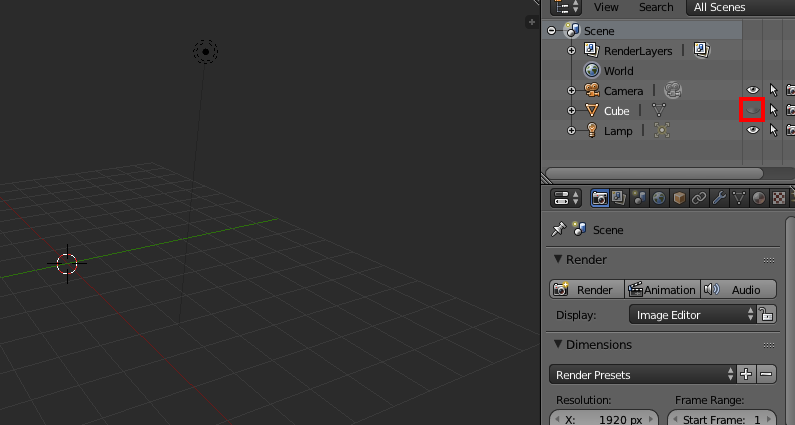Open the Display Image Editor dropdown
This screenshot has width=795, height=425.
pos(692,314)
